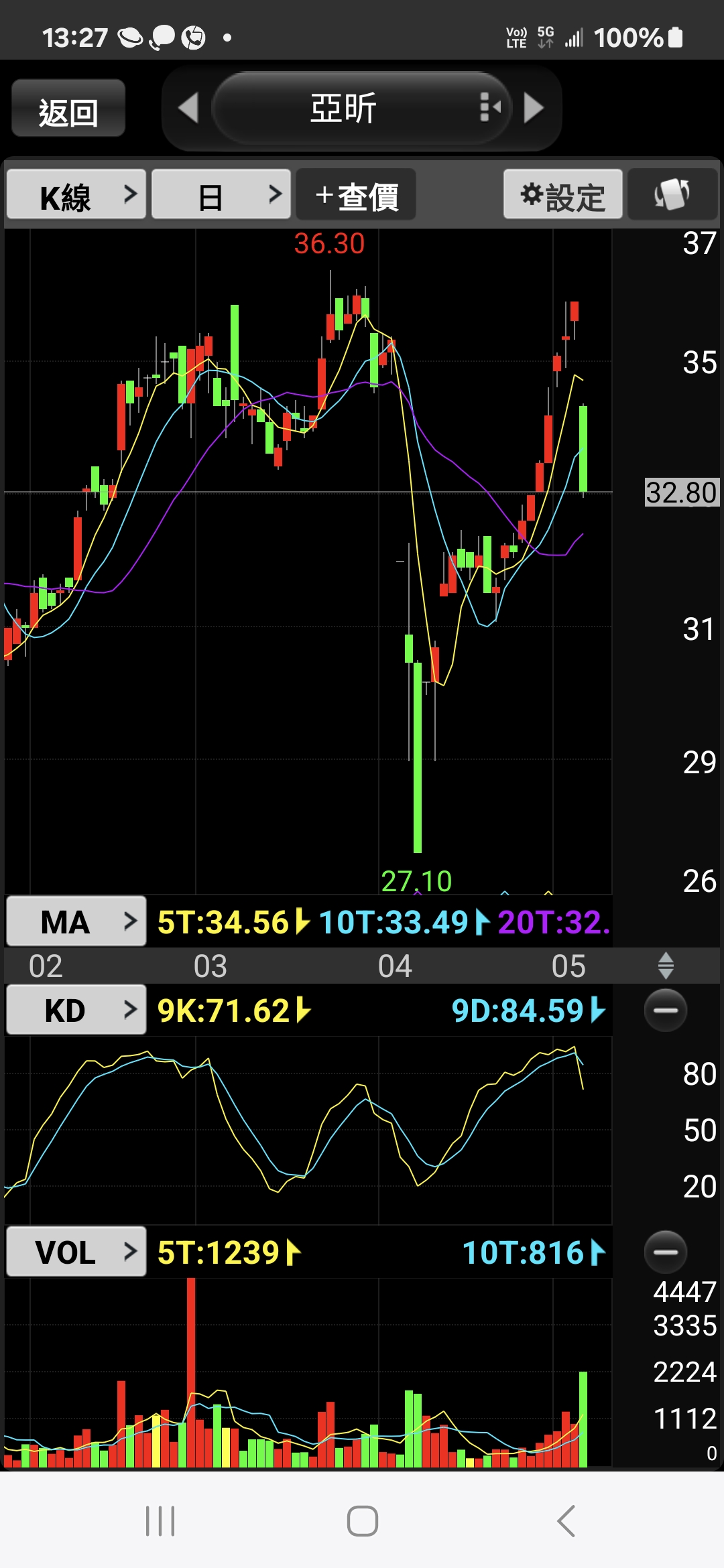The width and height of the screenshot is (724, 1568).
Task: Tap the tall red volume spike bar
Action: (x=191, y=1372)
